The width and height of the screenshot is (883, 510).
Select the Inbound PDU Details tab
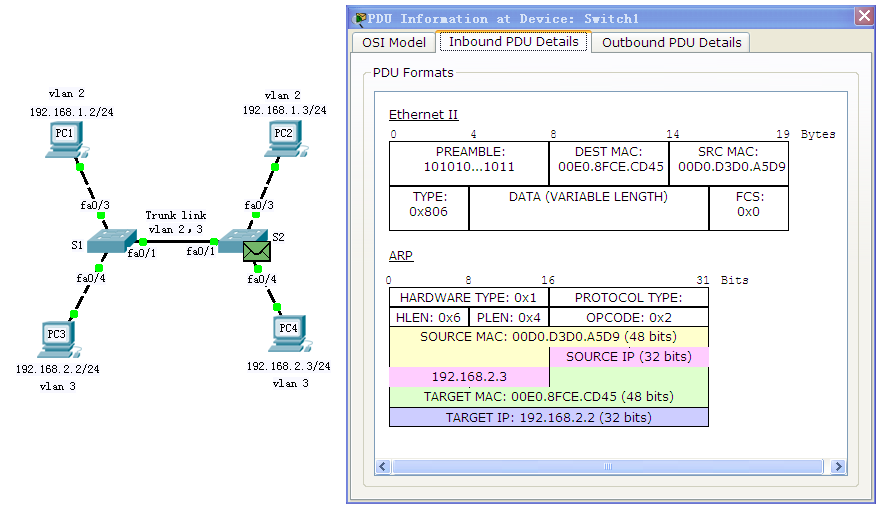[x=514, y=42]
